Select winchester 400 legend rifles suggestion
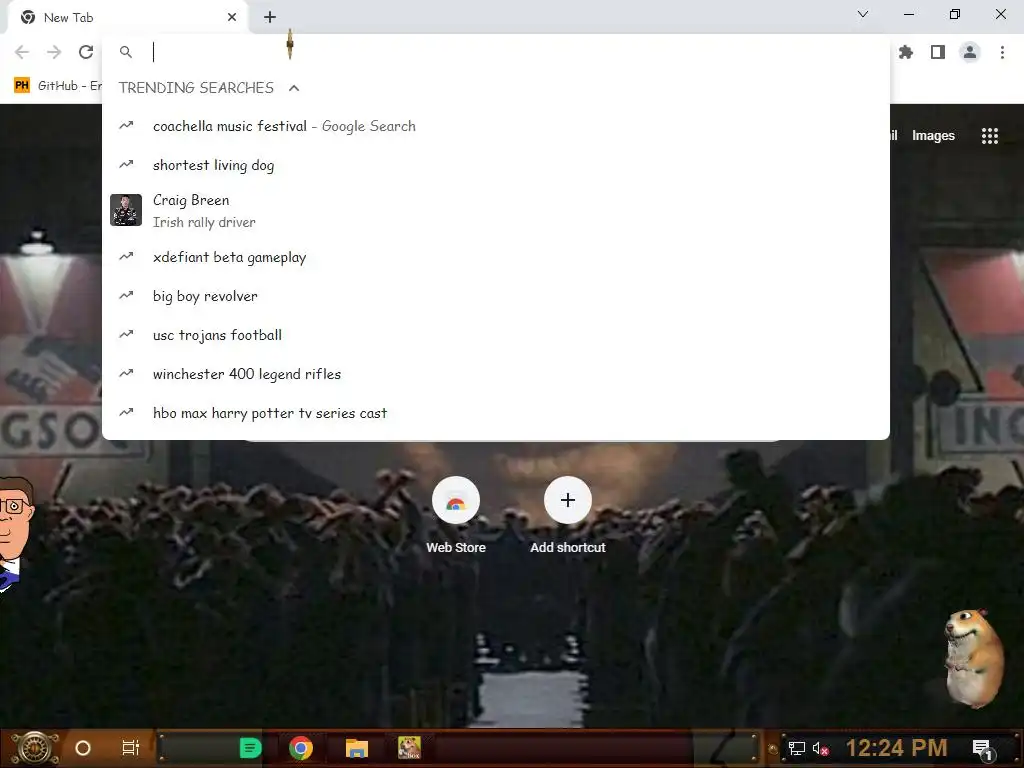1024x768 pixels. pyautogui.click(x=496, y=374)
